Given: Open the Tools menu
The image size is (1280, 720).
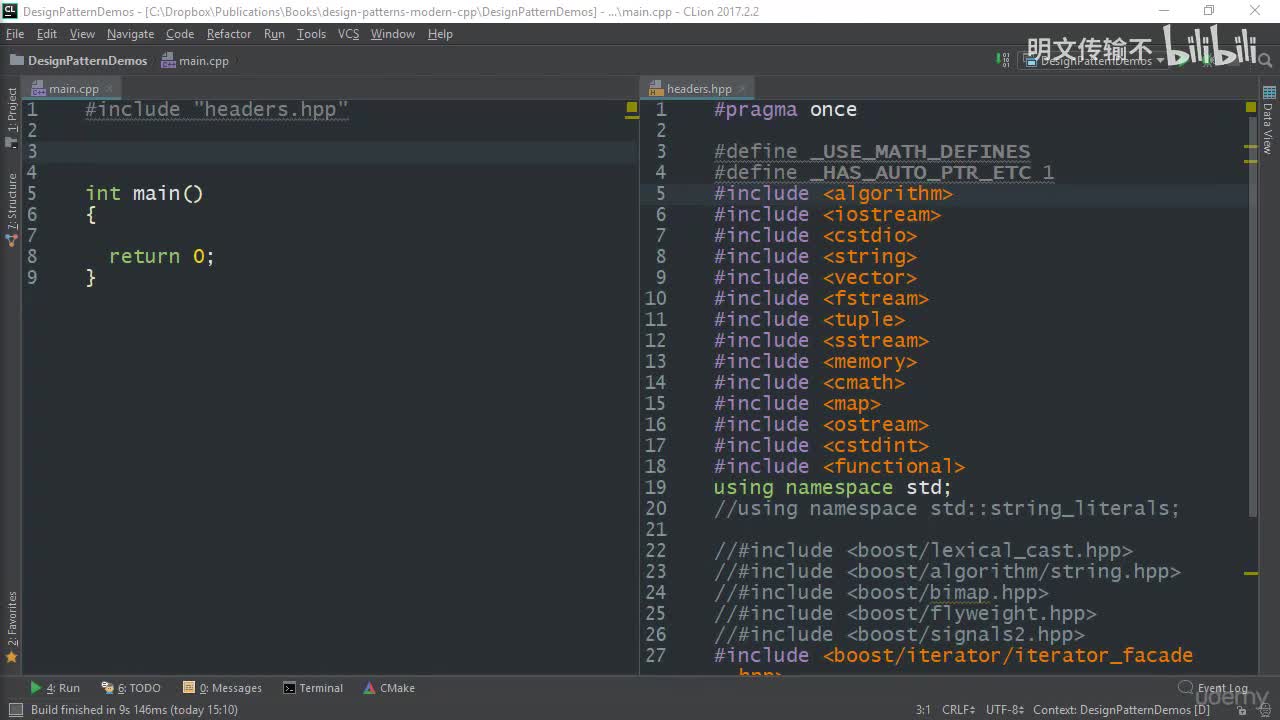Looking at the screenshot, I should tap(311, 34).
